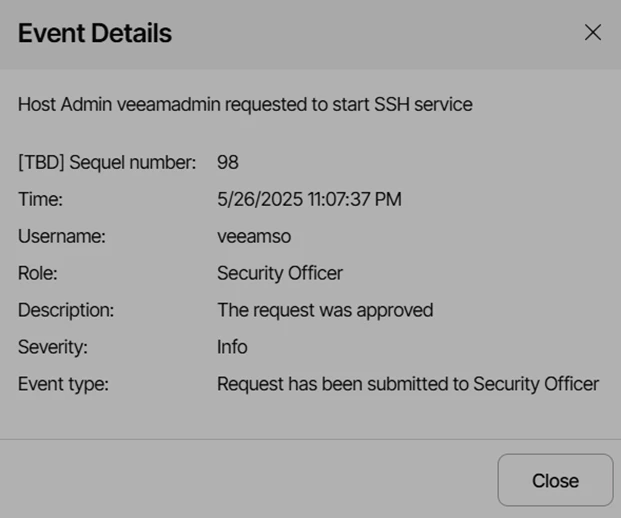Select the username value veeamso
This screenshot has width=621, height=518.
(x=254, y=236)
